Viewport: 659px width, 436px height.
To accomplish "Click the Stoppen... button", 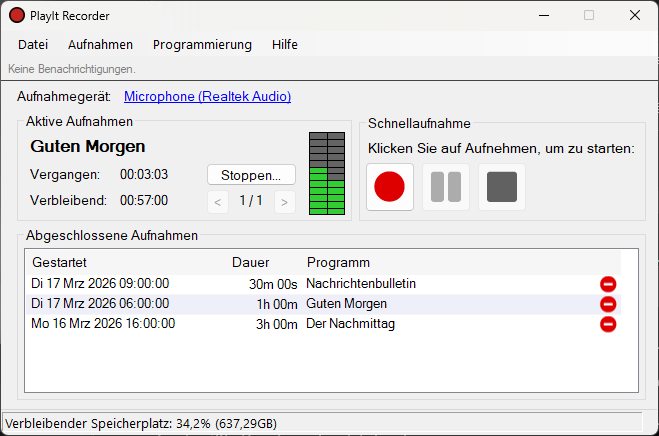I will pyautogui.click(x=251, y=175).
